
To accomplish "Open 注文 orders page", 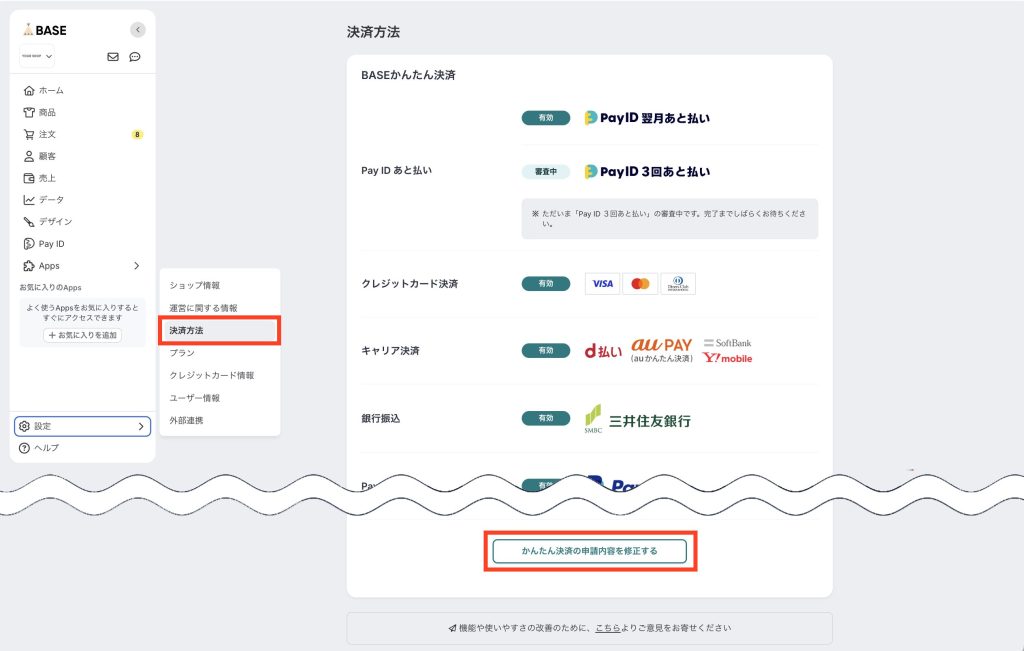I will click(47, 134).
